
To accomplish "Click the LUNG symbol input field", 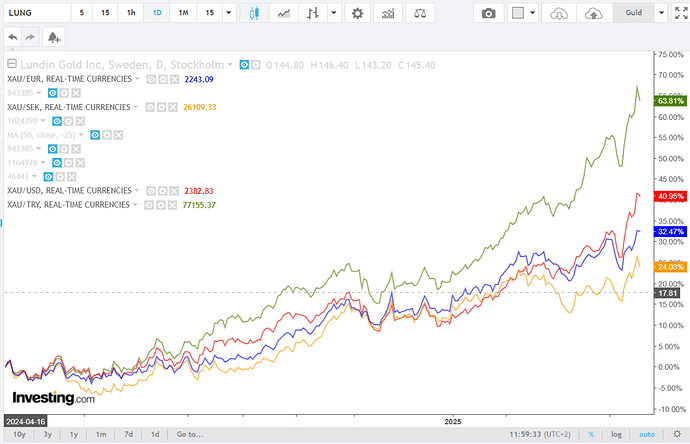I will click(37, 13).
